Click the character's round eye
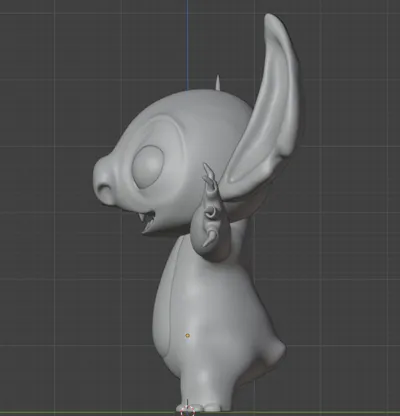 coord(149,167)
